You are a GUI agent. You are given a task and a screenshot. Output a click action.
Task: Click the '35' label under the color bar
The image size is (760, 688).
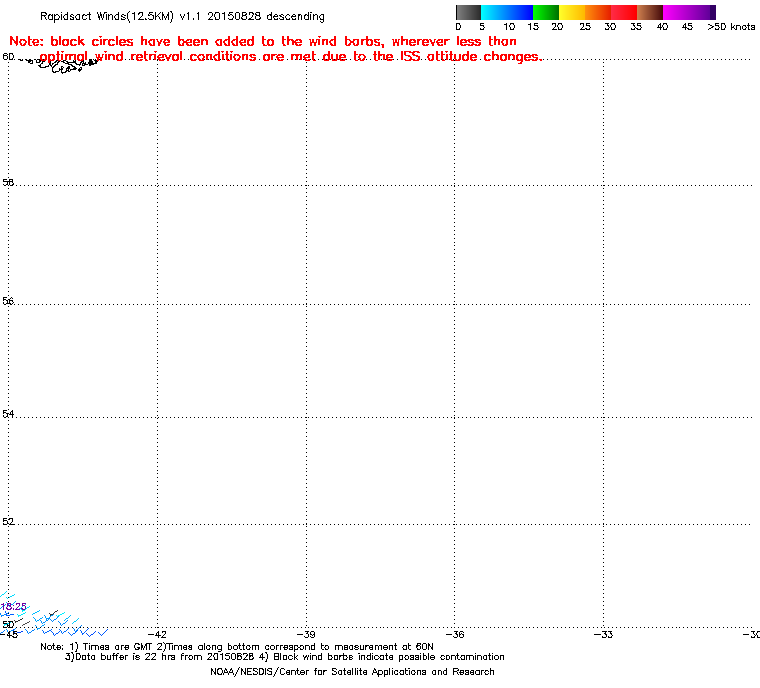coord(636,27)
